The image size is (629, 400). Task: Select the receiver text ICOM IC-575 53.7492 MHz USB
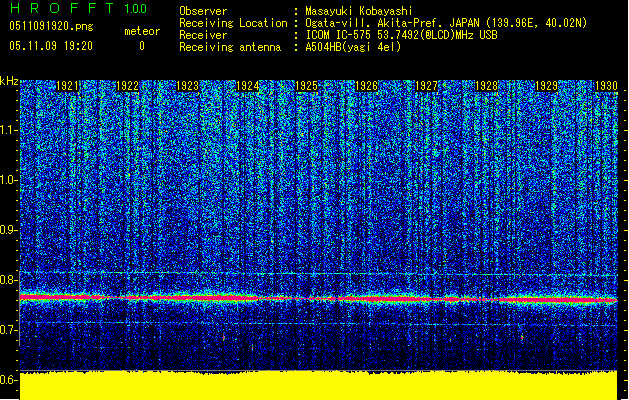pyautogui.click(x=402, y=35)
